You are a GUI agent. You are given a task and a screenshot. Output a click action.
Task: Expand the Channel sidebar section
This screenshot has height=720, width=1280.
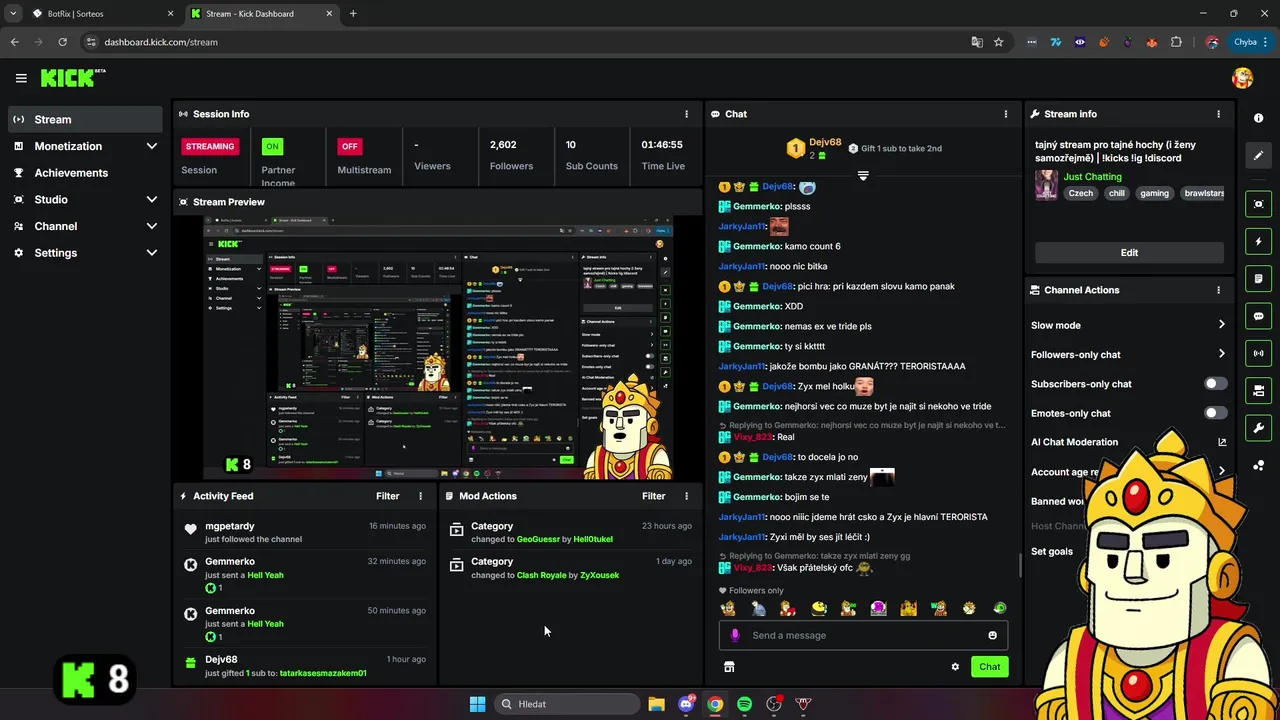point(151,226)
